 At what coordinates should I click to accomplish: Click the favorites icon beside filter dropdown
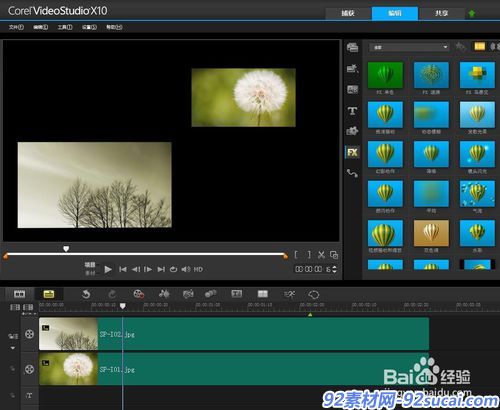pyautogui.click(x=461, y=47)
